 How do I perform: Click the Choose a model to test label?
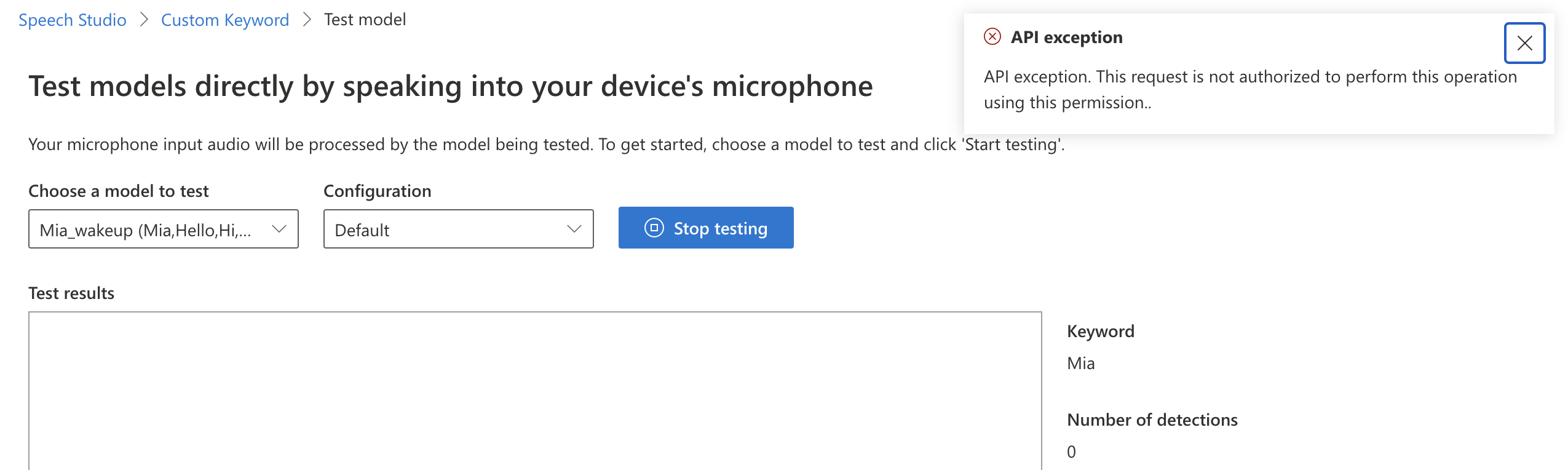pyautogui.click(x=119, y=191)
